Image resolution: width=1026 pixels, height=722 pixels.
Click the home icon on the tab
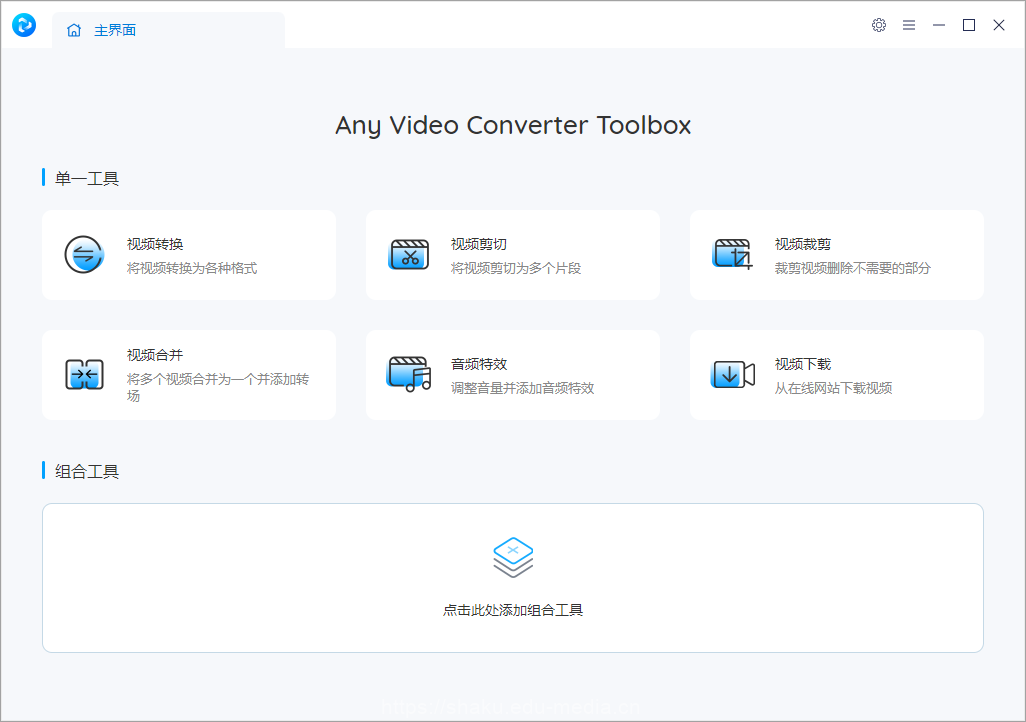click(x=74, y=30)
